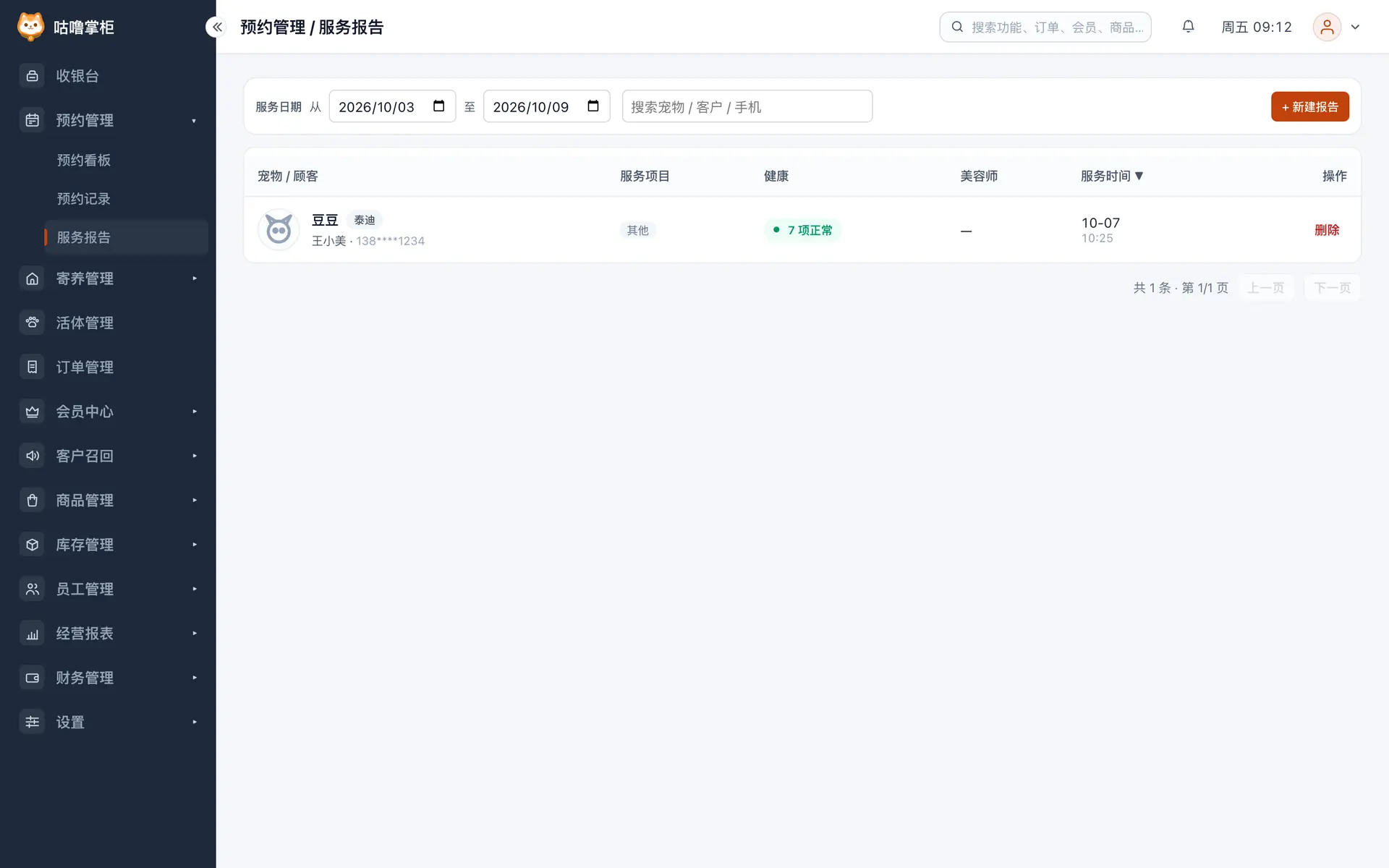This screenshot has width=1389, height=868.
Task: Open the user account dropdown chevron
Action: point(1355,27)
